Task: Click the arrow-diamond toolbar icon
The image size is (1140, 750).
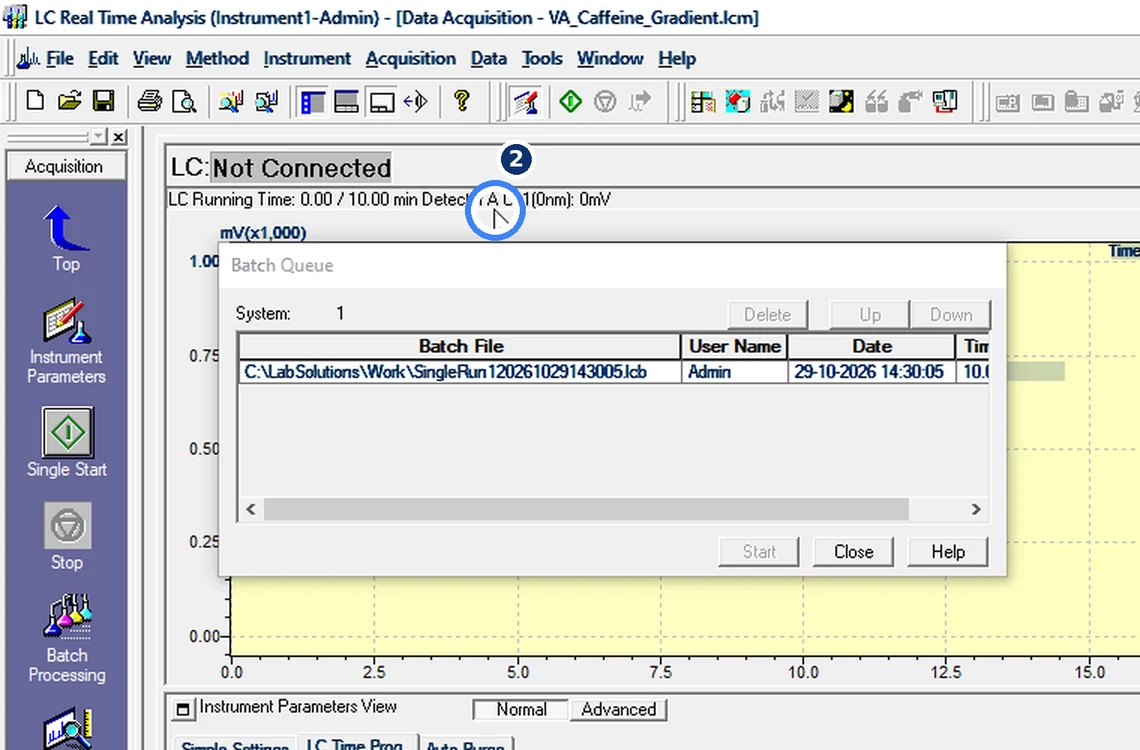Action: click(415, 102)
